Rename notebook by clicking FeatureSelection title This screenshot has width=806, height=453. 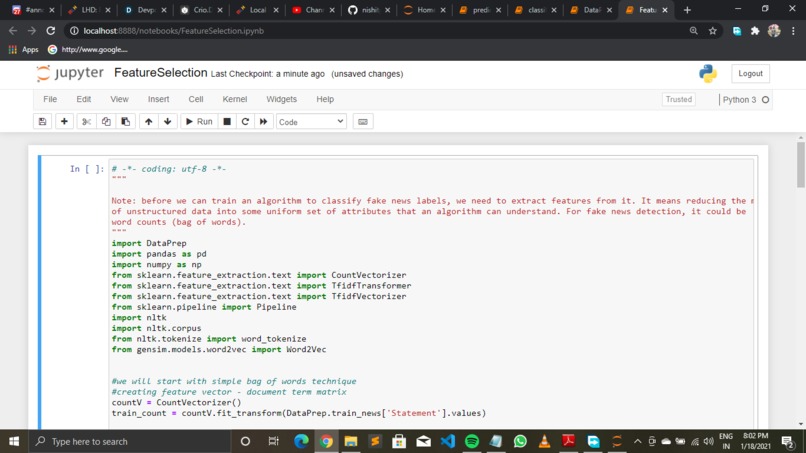160,73
